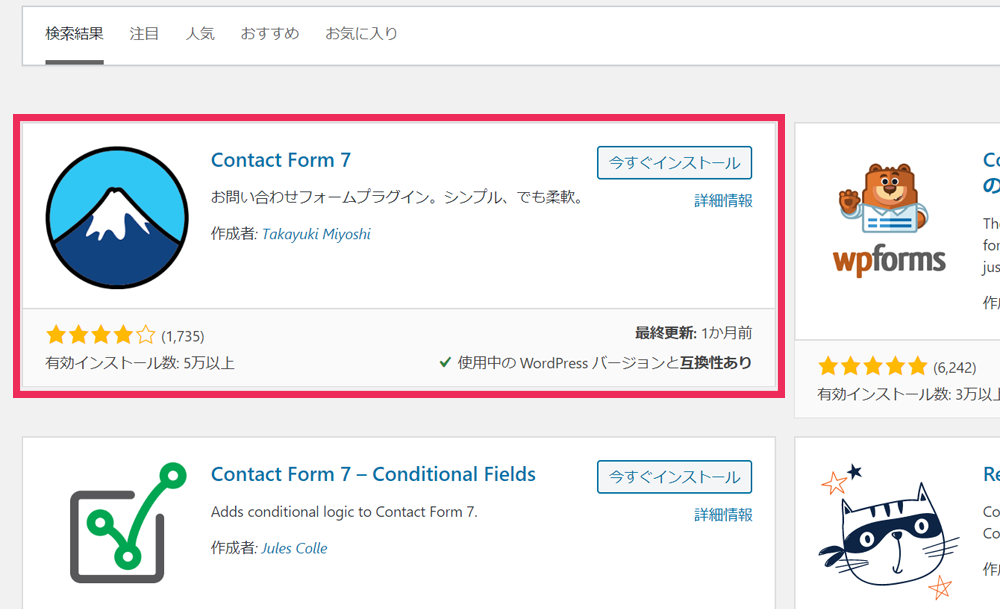This screenshot has width=1000, height=609.
Task: Click the WPForms five-star rating
Action: point(872,367)
